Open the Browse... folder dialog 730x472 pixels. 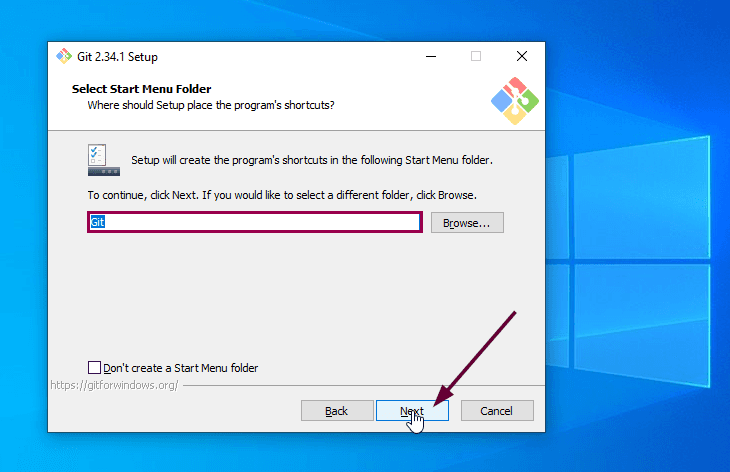tap(467, 223)
